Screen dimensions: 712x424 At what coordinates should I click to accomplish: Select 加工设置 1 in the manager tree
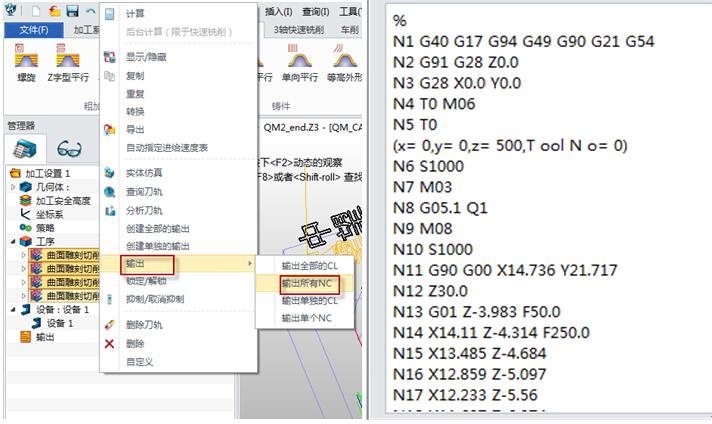[47, 173]
